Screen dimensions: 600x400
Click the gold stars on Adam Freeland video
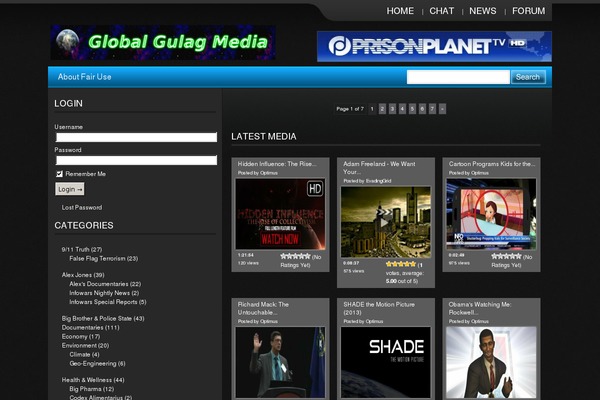(x=401, y=264)
